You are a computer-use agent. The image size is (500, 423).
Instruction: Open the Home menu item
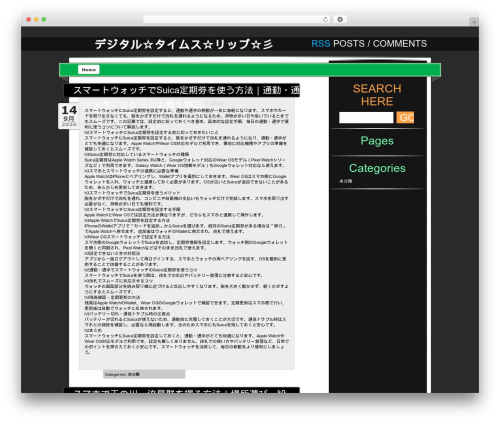tap(89, 70)
